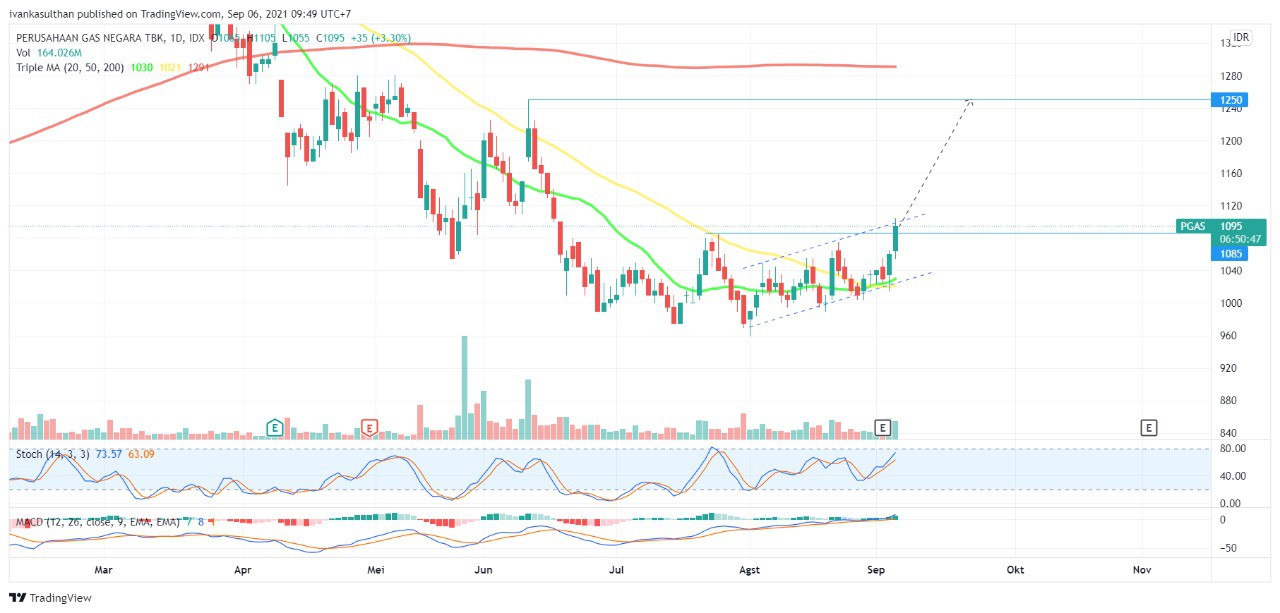Image resolution: width=1280 pixels, height=613 pixels.
Task: Click the TradingView logo at bottom left
Action: 50,598
